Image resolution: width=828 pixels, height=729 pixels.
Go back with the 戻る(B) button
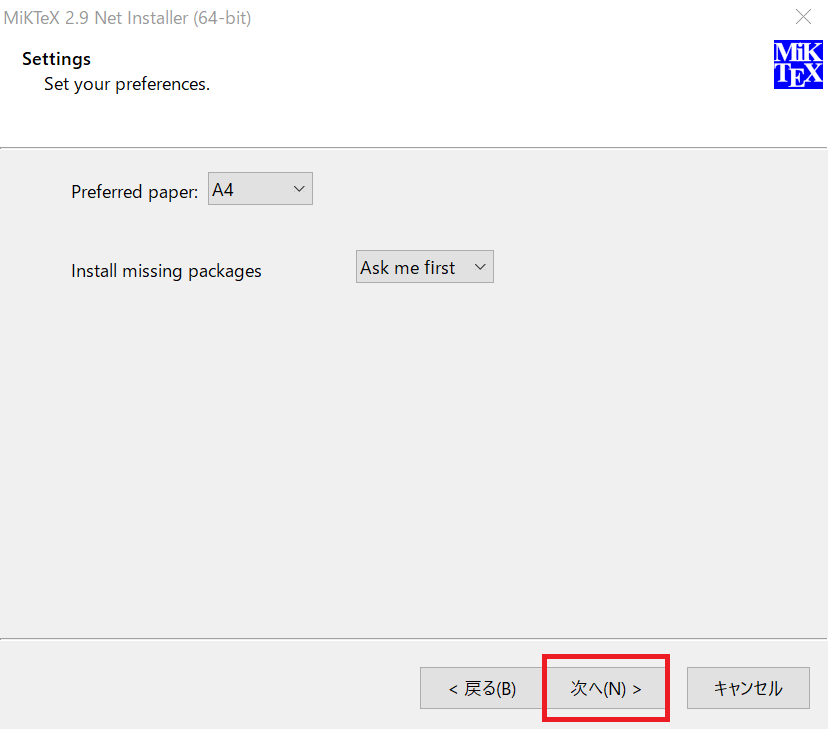[482, 688]
